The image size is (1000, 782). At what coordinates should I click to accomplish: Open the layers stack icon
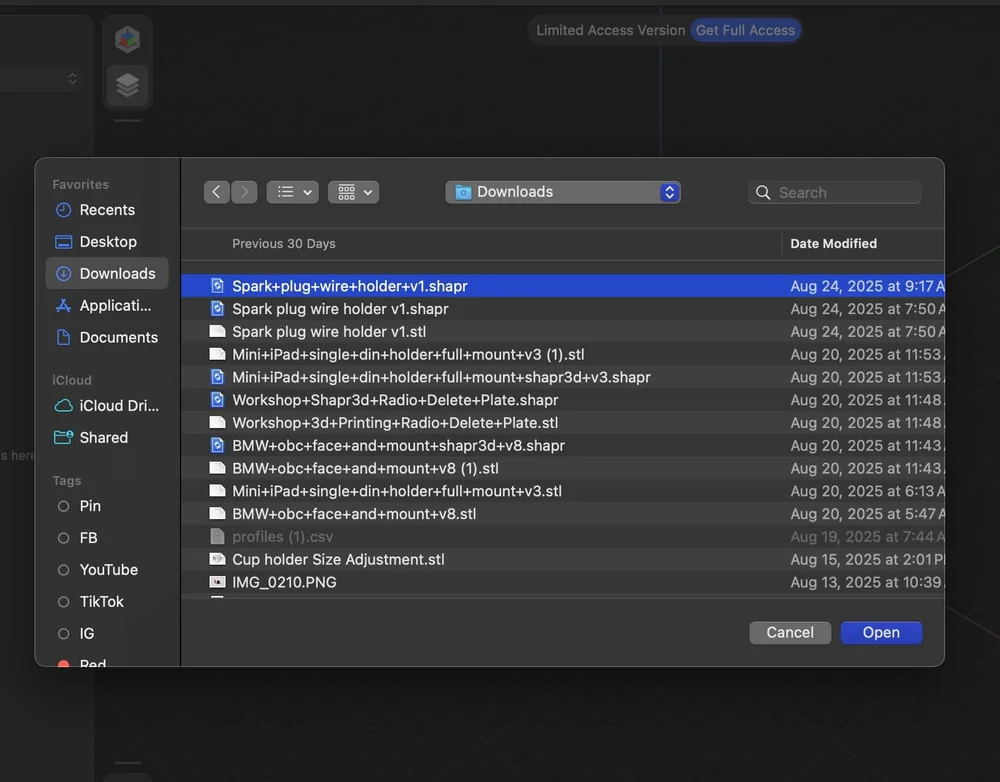click(128, 85)
